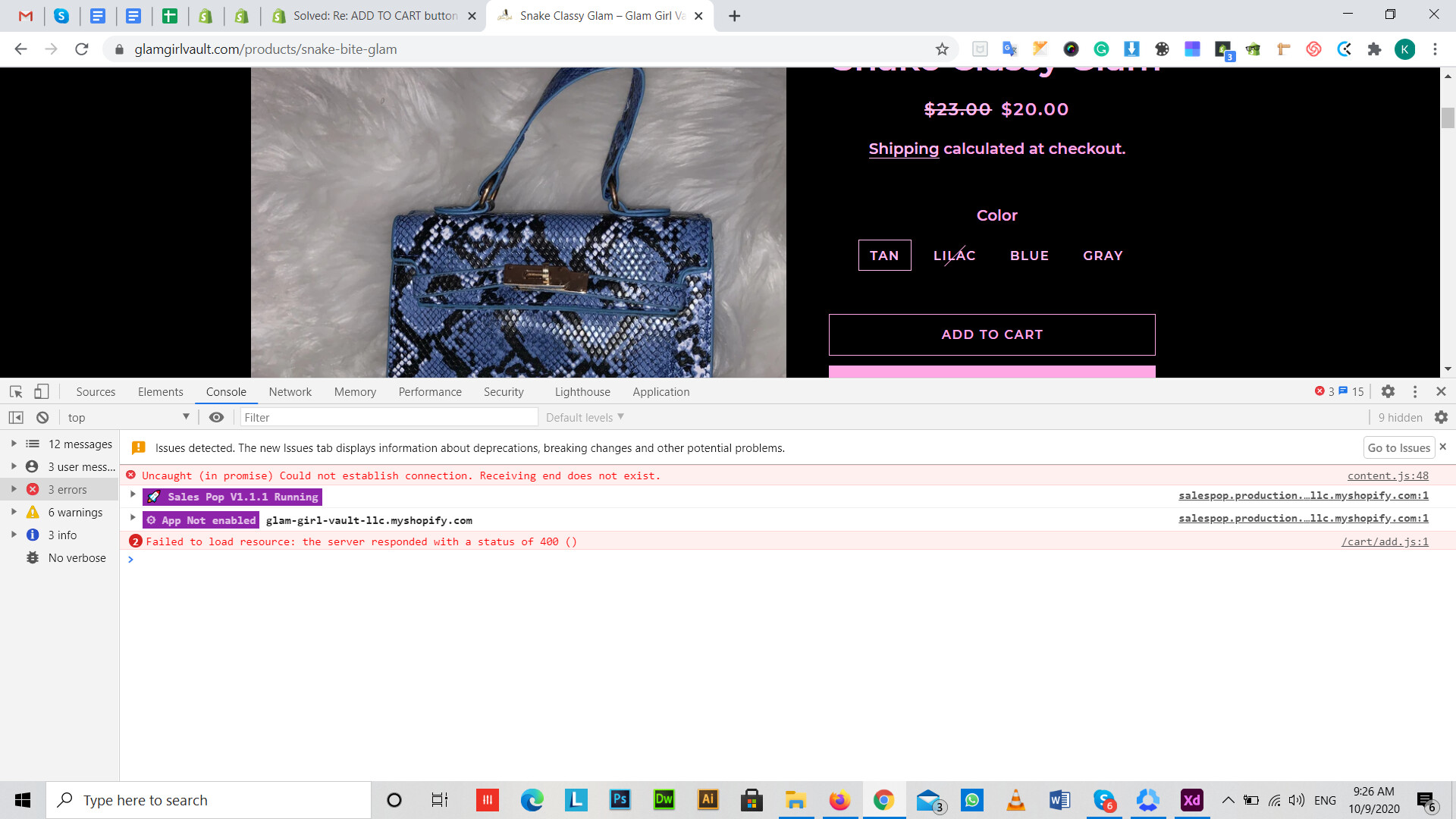This screenshot has height=819, width=1456.
Task: Click the inspect element picker icon
Action: tap(16, 392)
